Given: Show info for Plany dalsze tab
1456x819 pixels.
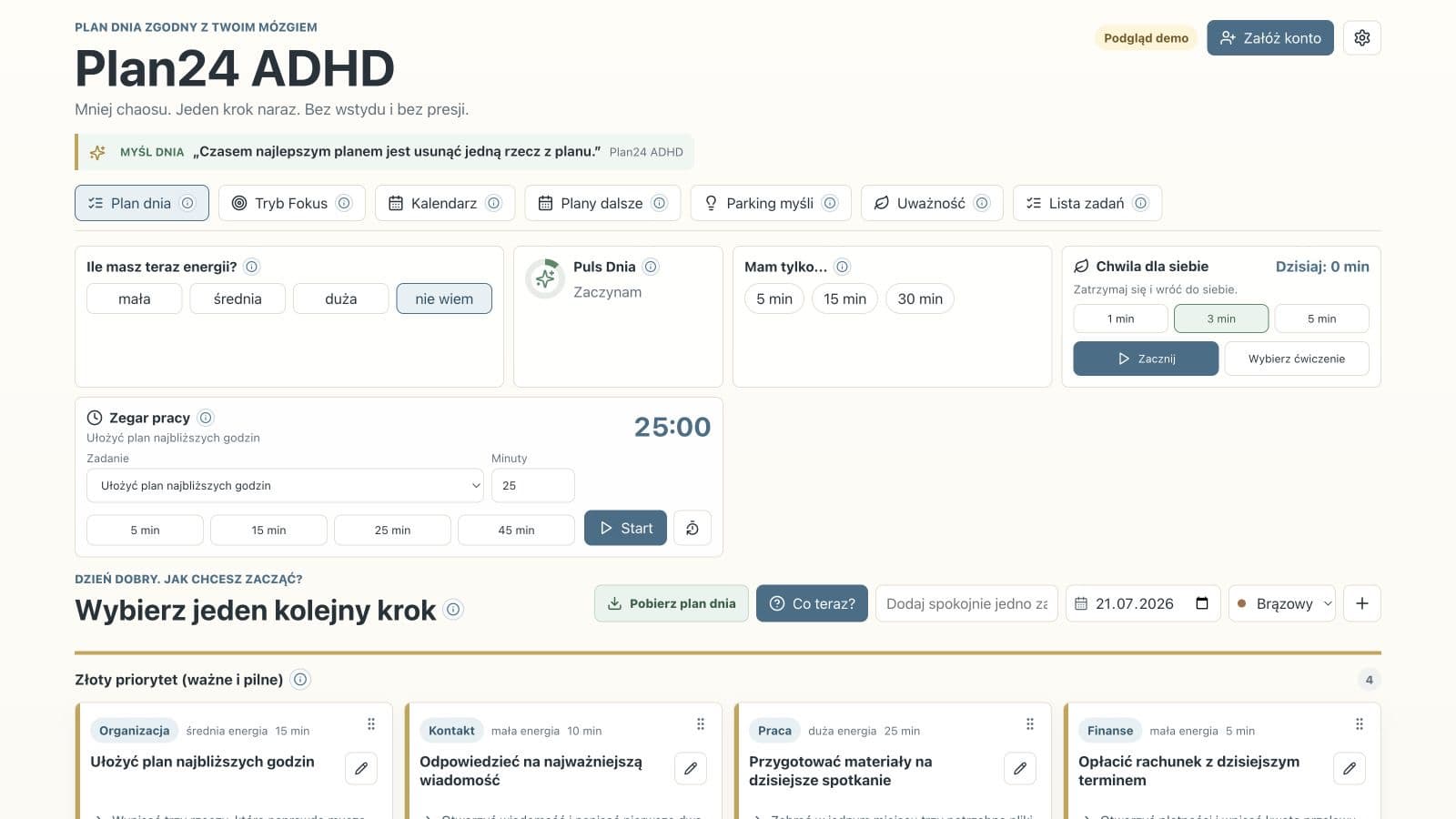Looking at the screenshot, I should click(x=660, y=203).
